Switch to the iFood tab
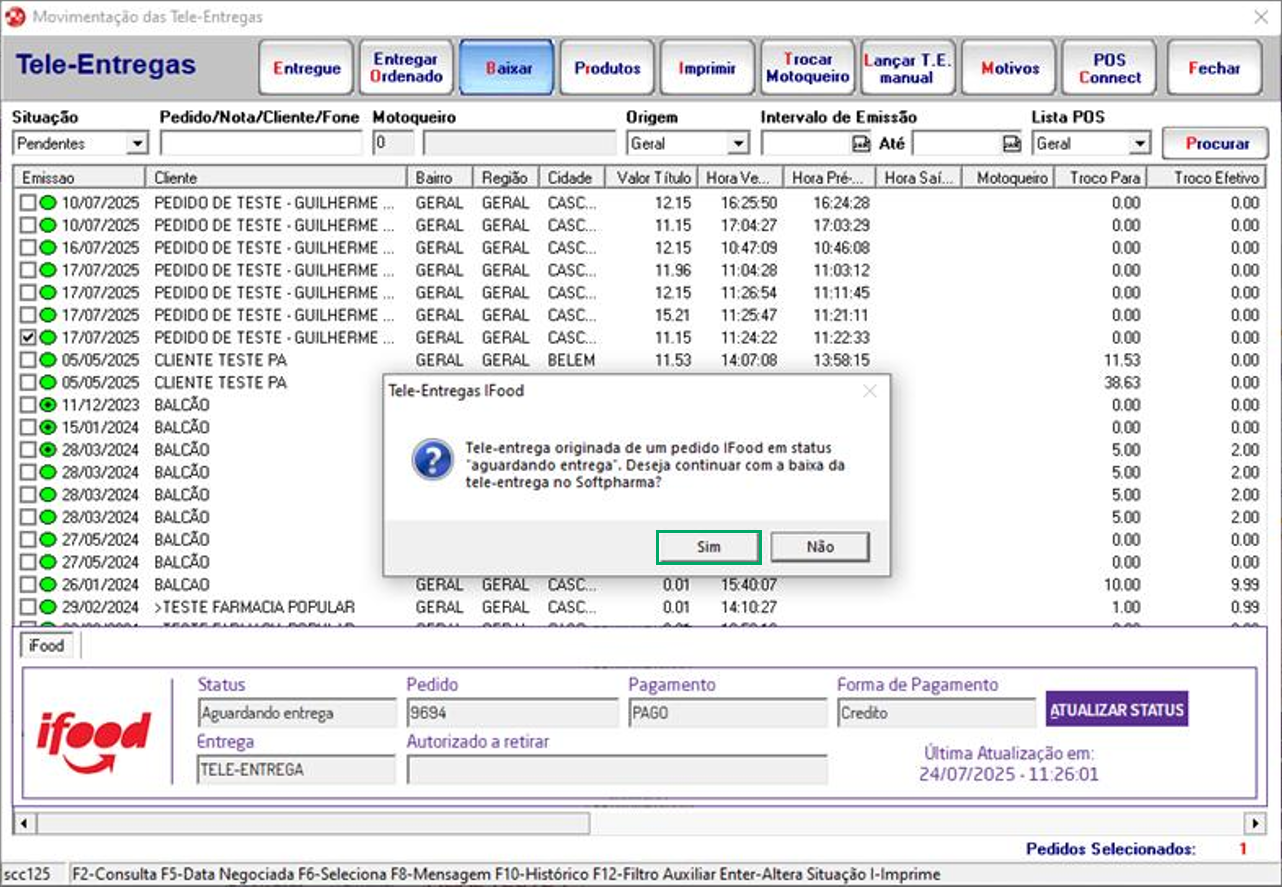The image size is (1282, 887). click(46, 646)
